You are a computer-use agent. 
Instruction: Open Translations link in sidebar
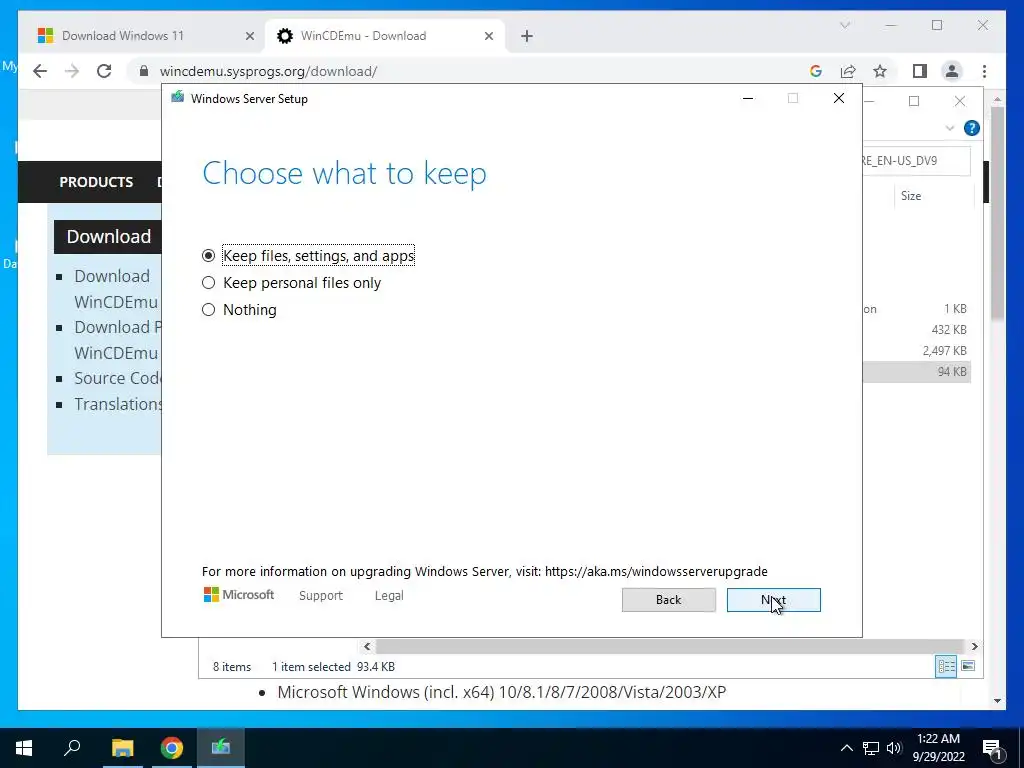(118, 404)
